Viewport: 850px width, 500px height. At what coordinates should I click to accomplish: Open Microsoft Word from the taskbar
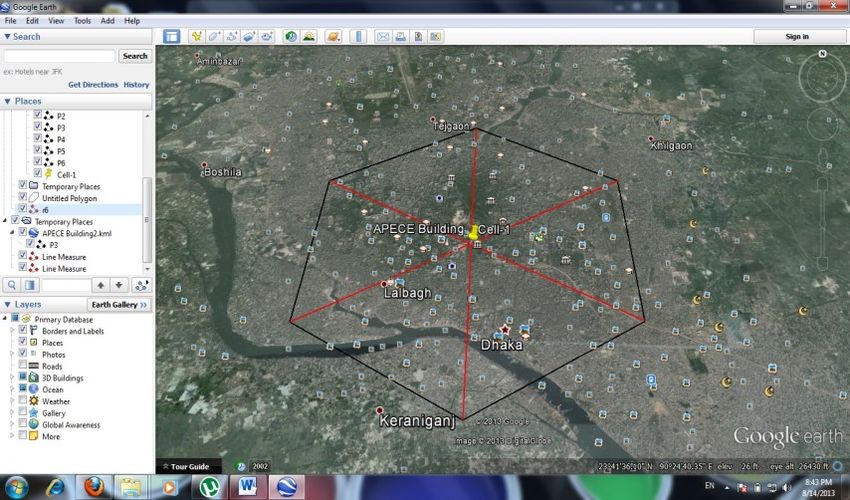[x=248, y=486]
